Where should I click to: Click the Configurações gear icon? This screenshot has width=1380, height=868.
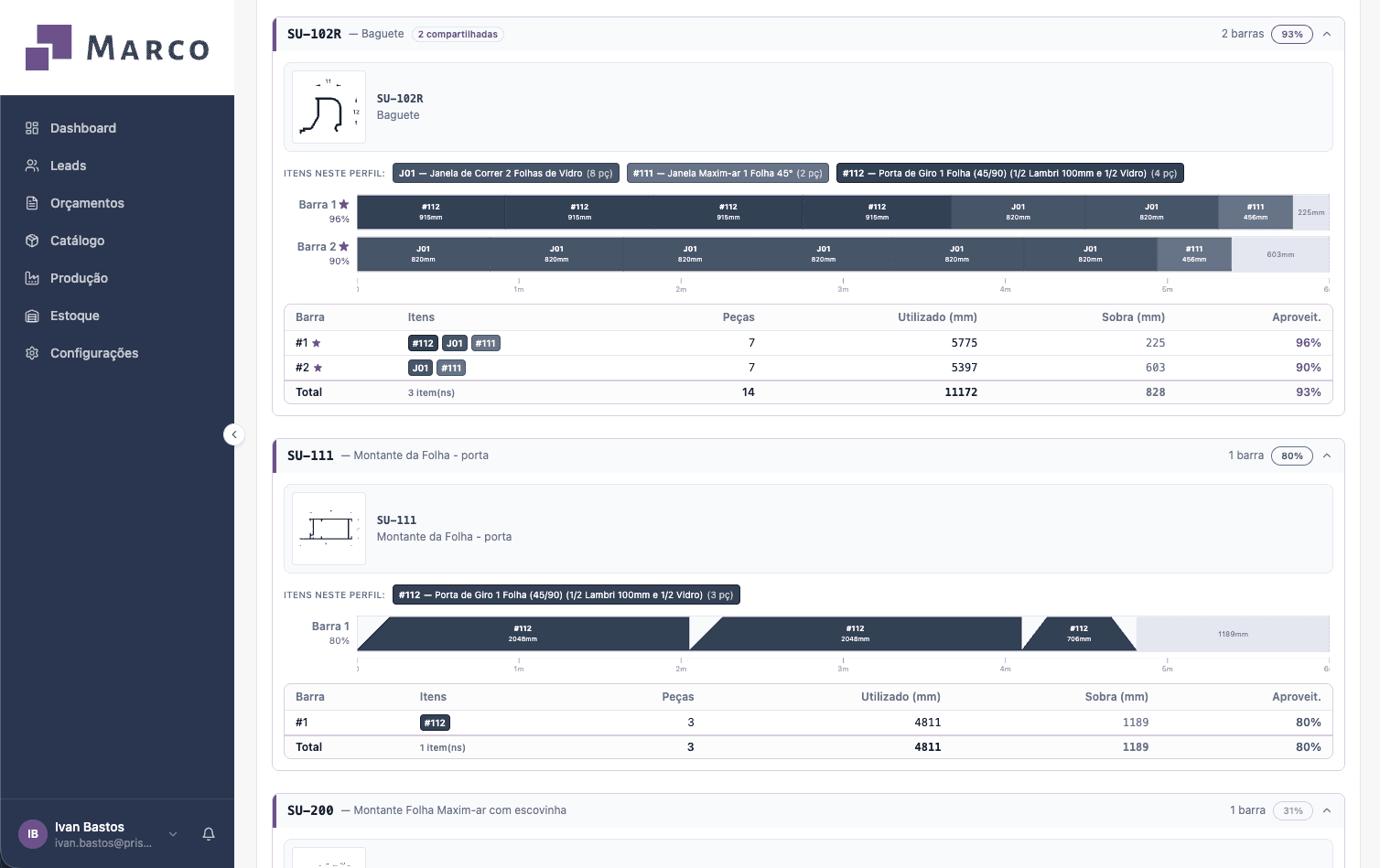point(32,353)
